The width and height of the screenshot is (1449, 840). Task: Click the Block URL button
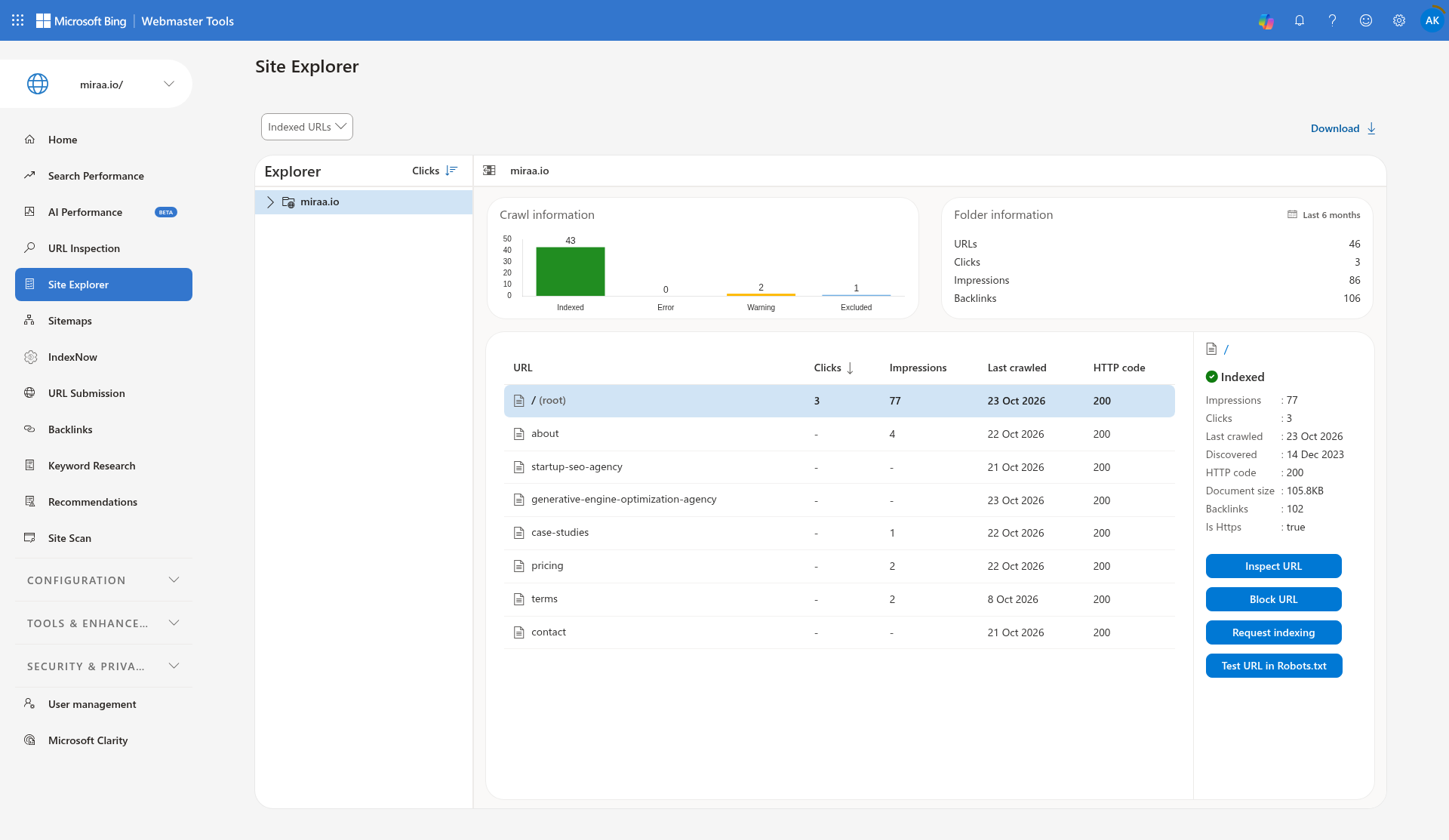coord(1273,599)
